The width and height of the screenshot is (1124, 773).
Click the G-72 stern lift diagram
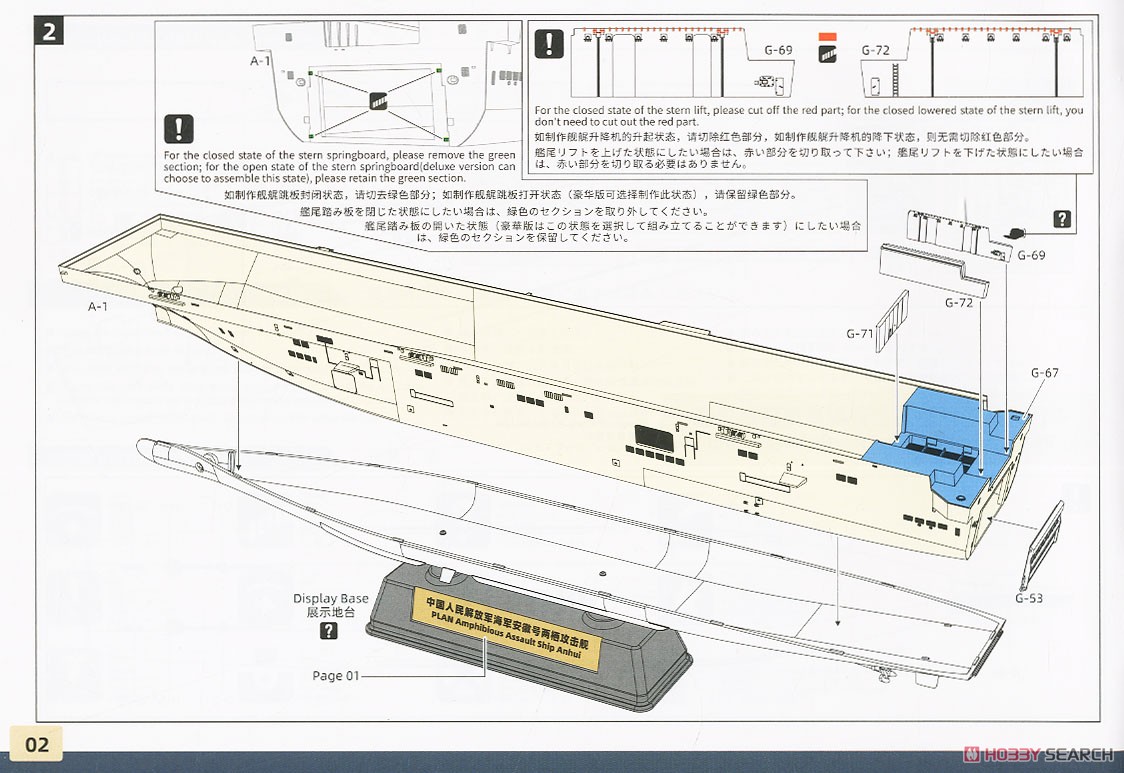[x=971, y=62]
